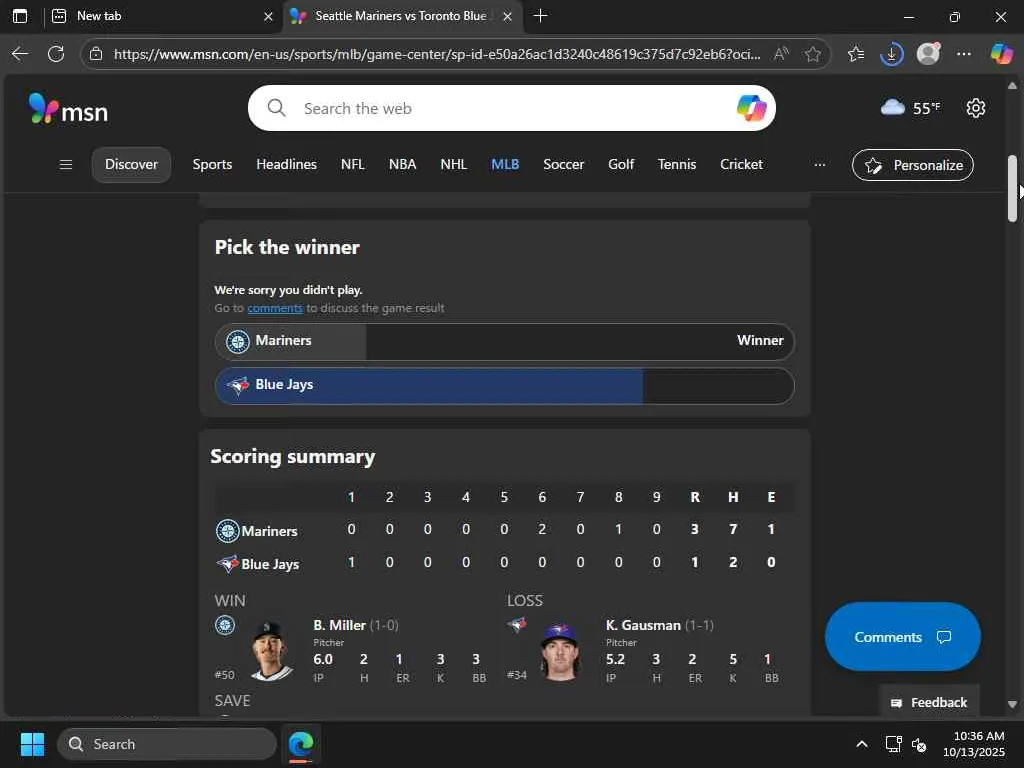Open tab actions menu icon
Image resolution: width=1024 pixels, height=768 pixels.
click(20, 16)
